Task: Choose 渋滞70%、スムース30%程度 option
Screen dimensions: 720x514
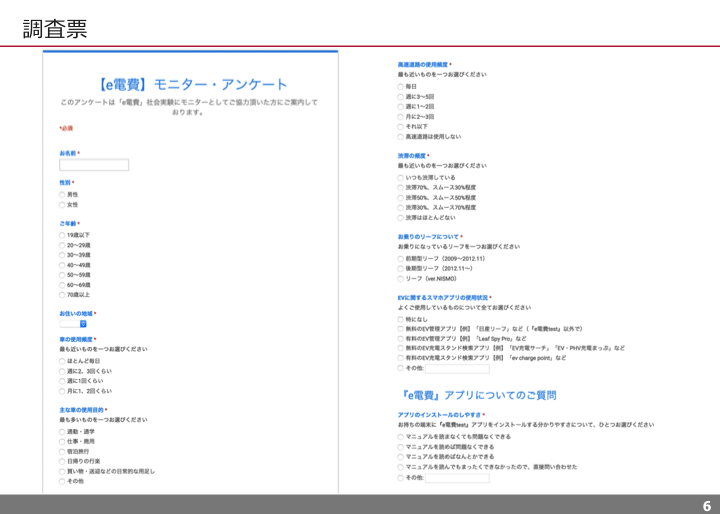Action: [x=400, y=187]
